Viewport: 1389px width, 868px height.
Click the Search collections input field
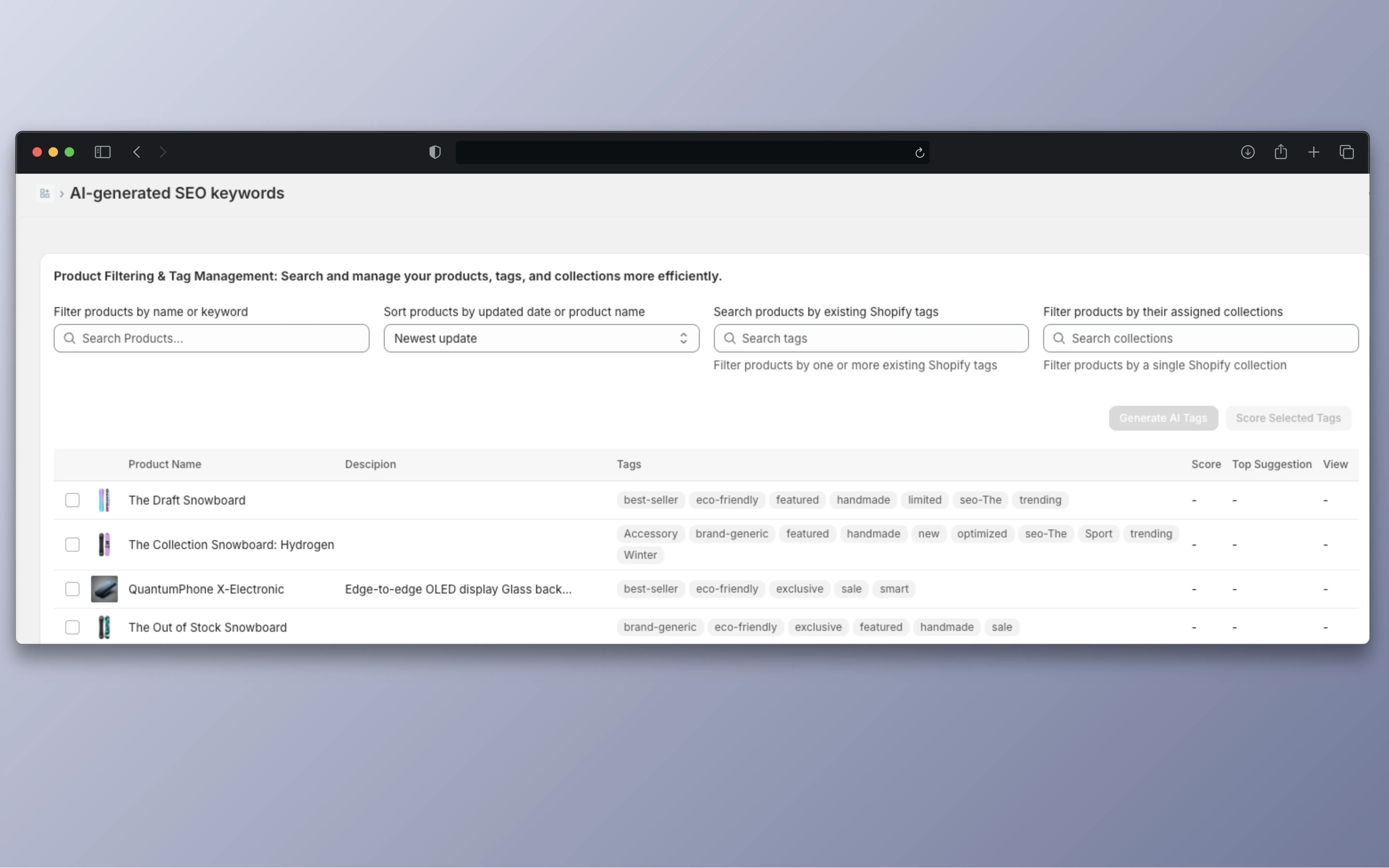(1200, 338)
